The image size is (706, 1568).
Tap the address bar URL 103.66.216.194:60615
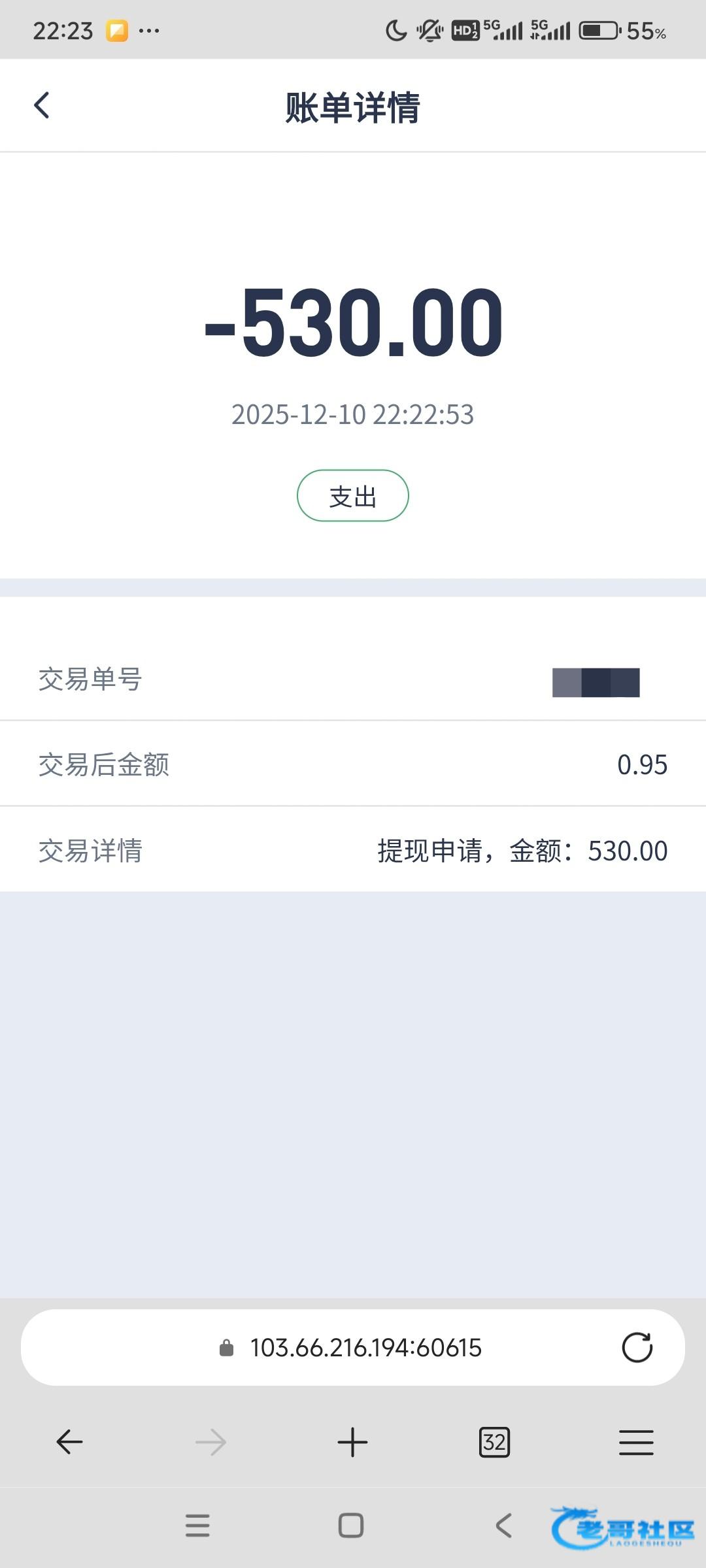(365, 1348)
